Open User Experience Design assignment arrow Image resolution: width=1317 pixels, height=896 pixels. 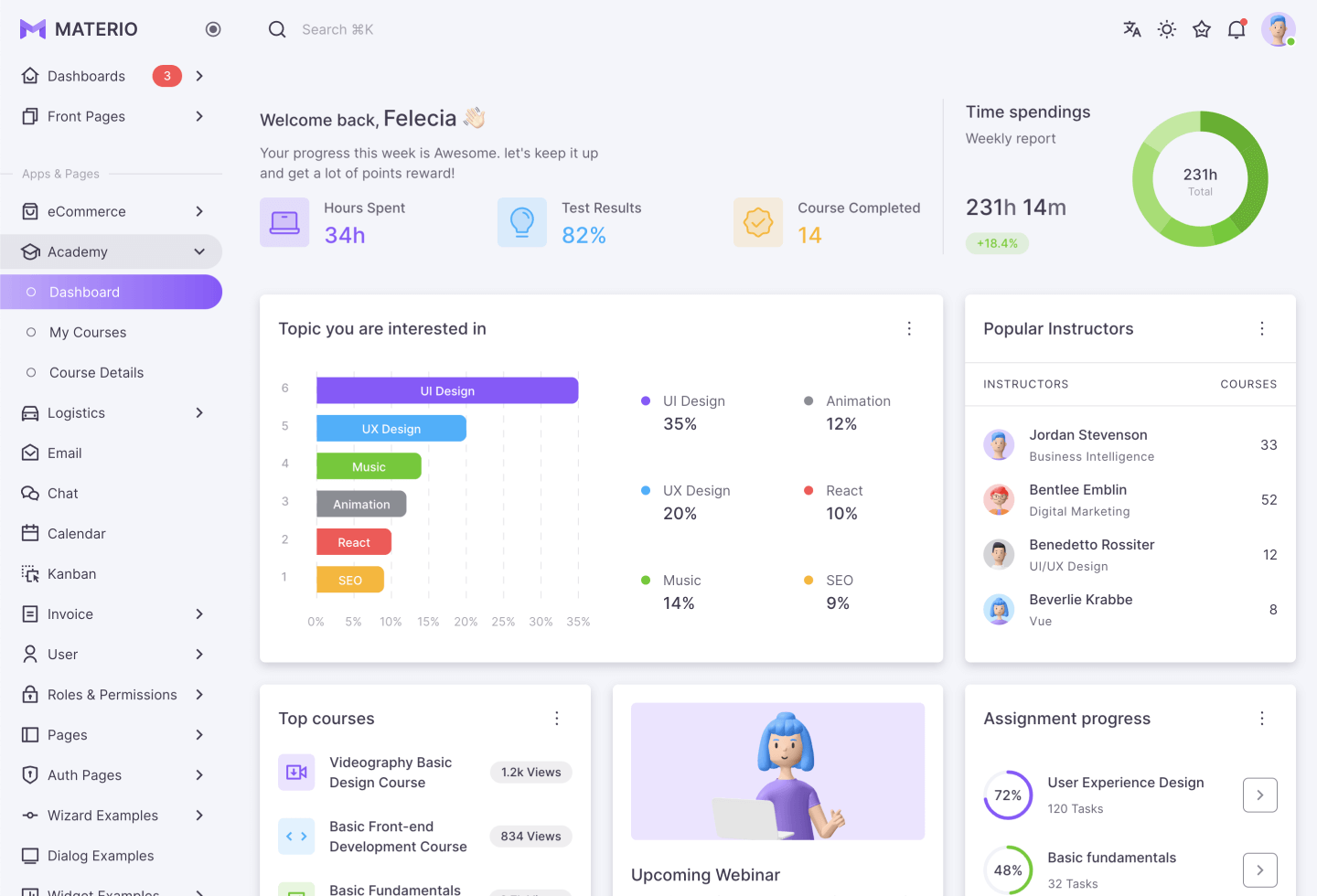(x=1260, y=795)
